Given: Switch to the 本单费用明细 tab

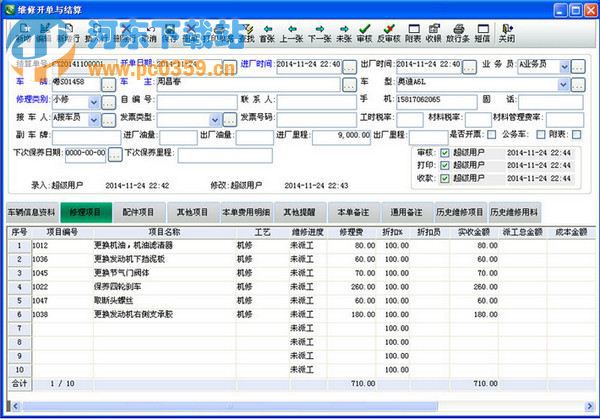Looking at the screenshot, I should point(246,212).
